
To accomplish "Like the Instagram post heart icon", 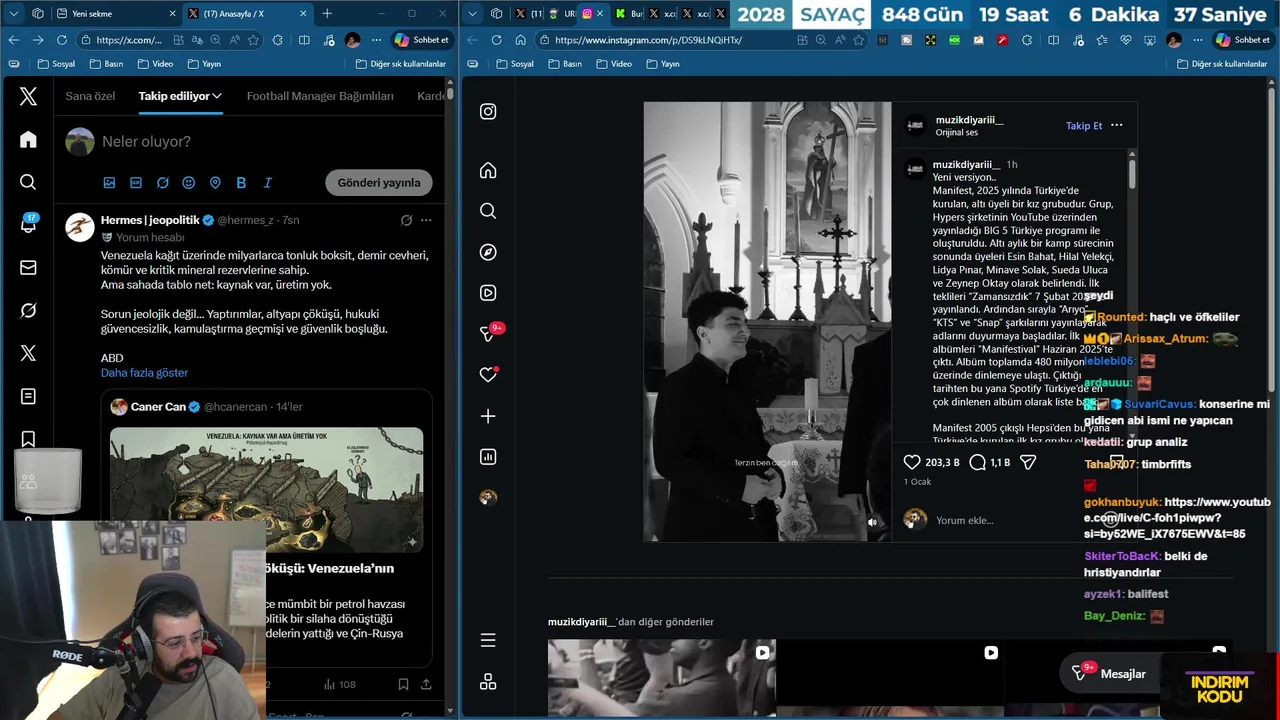I will (x=912, y=462).
